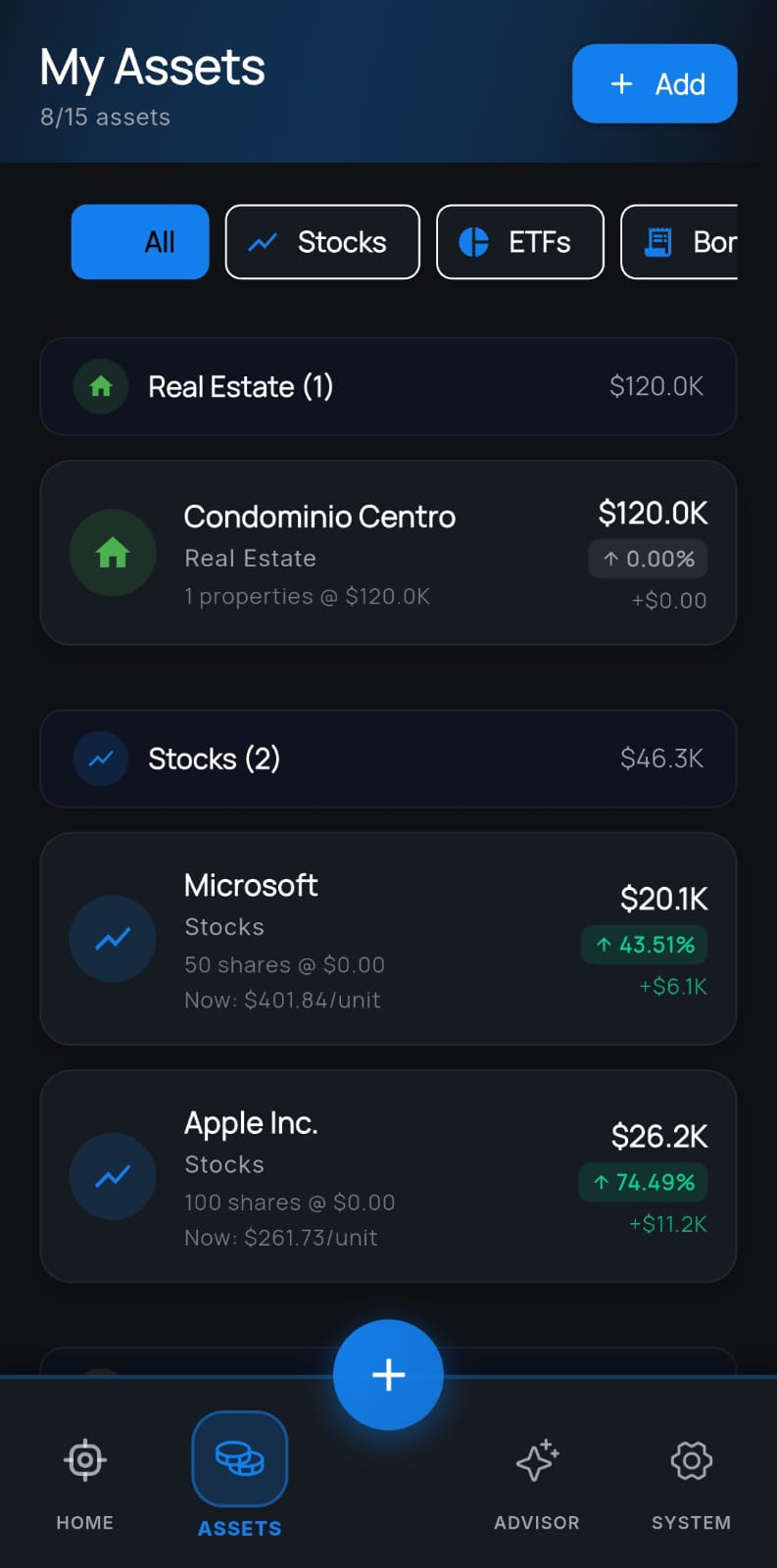Select the partially visible Bonds filter chip
The height and width of the screenshot is (1568, 777).
(680, 242)
